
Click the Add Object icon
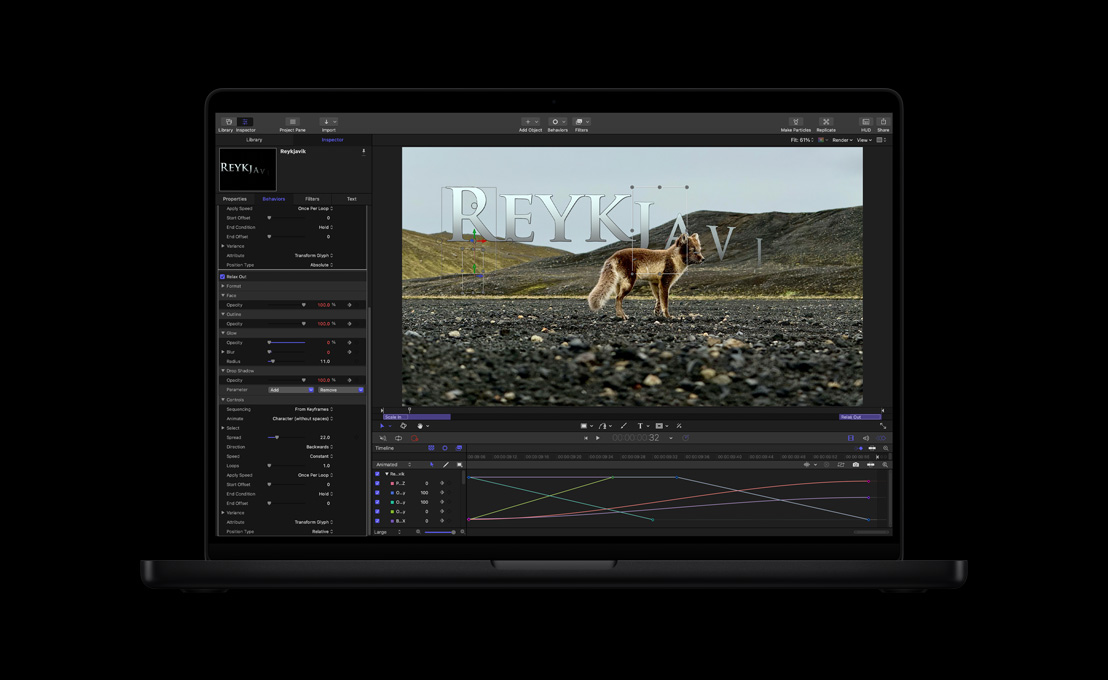tap(528, 121)
